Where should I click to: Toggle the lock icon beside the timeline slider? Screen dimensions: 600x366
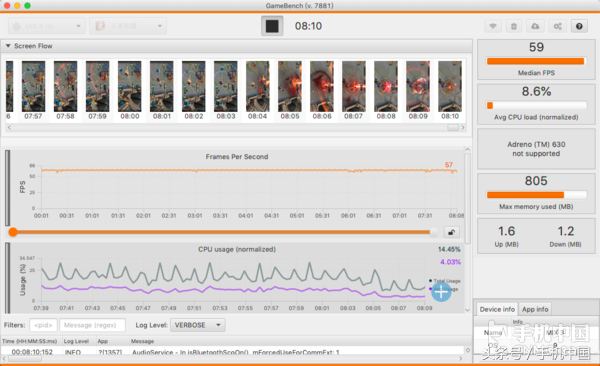[452, 232]
